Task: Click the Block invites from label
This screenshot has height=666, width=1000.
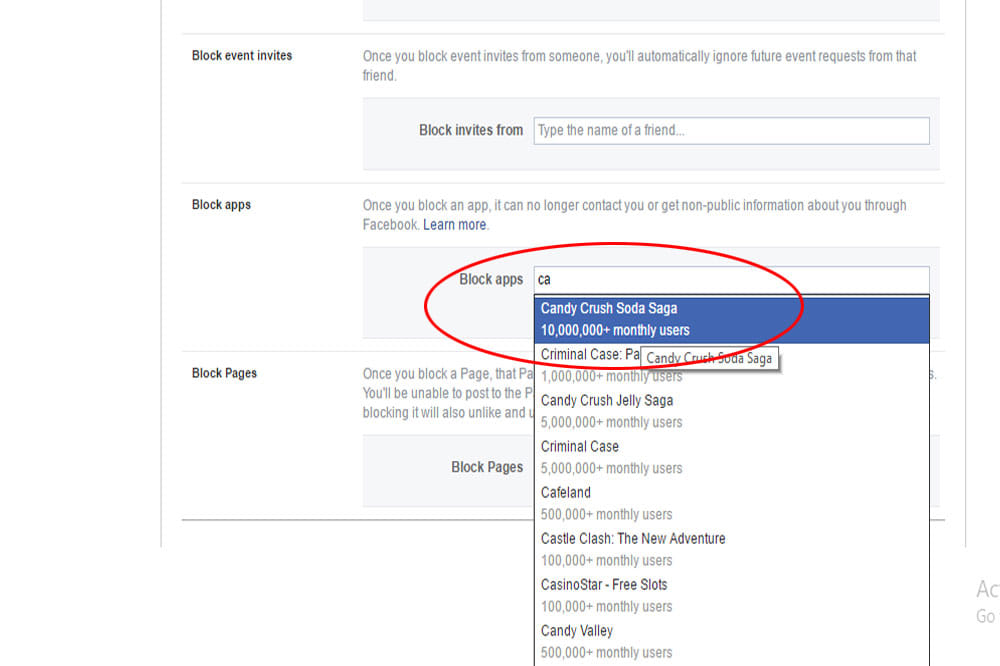Action: click(x=471, y=130)
